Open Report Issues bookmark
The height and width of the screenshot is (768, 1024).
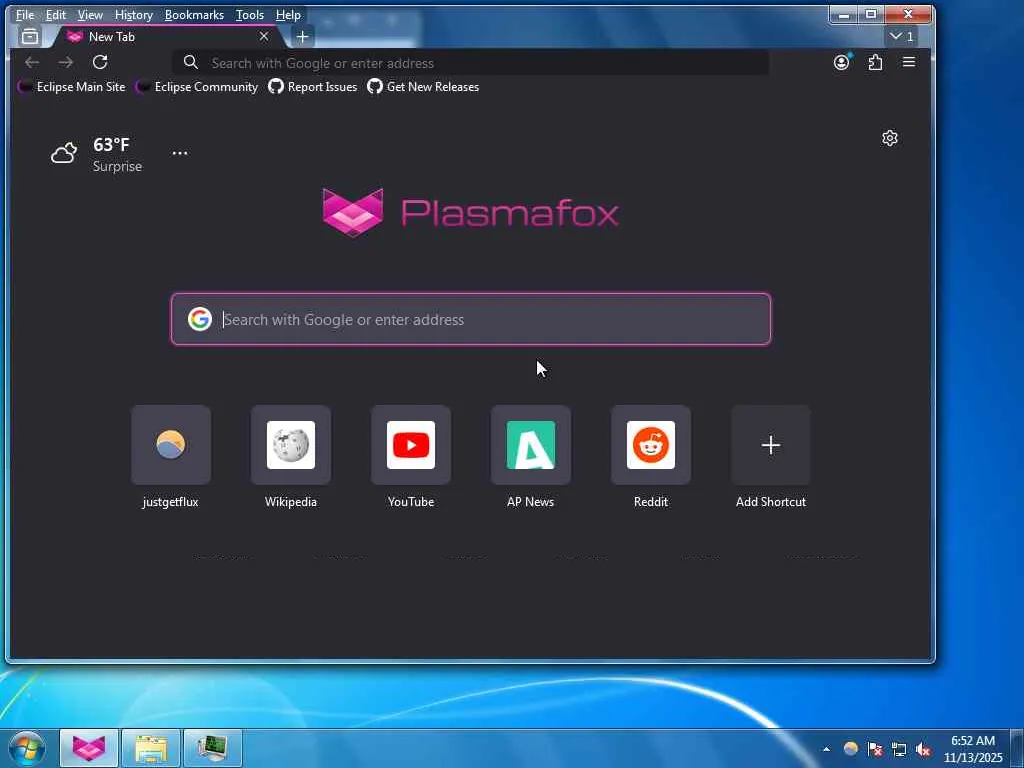(313, 86)
